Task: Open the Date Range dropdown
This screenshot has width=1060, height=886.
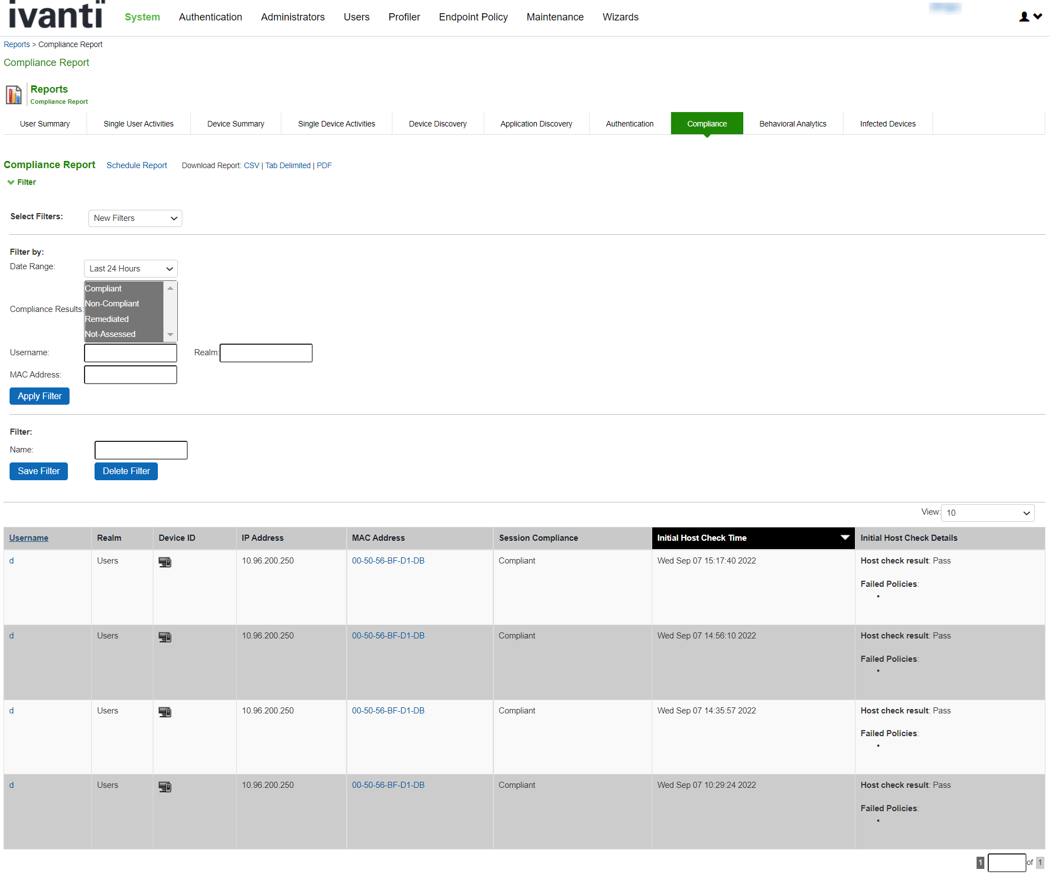Action: [x=130, y=269]
